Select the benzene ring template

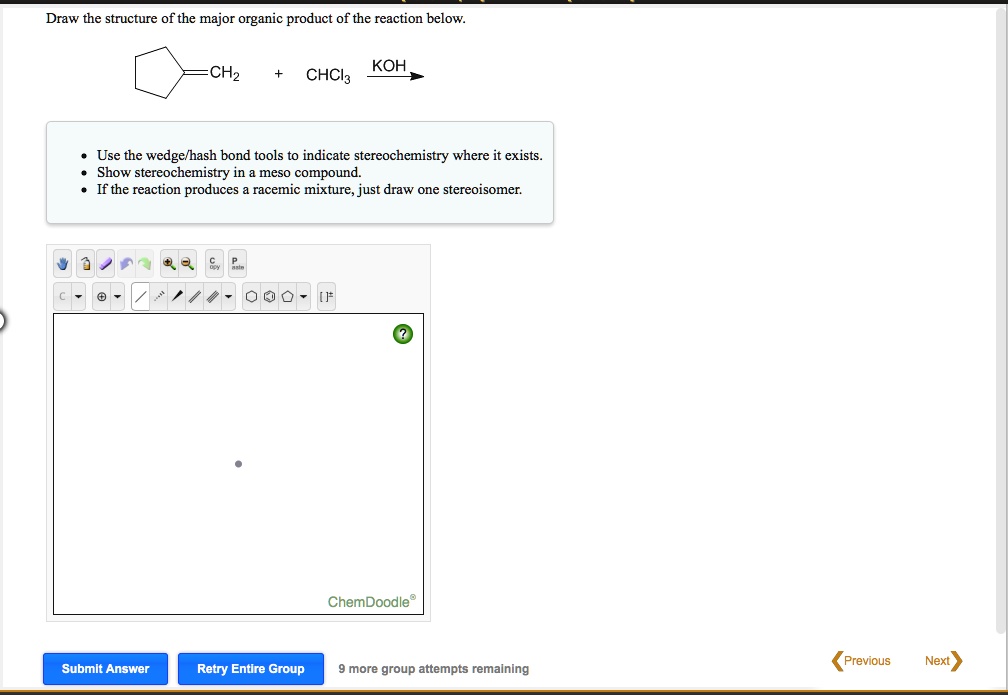[269, 296]
